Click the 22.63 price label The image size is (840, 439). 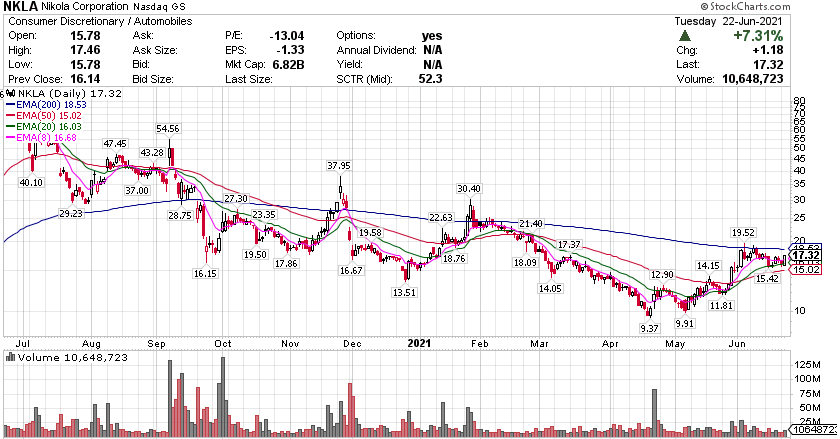440,218
